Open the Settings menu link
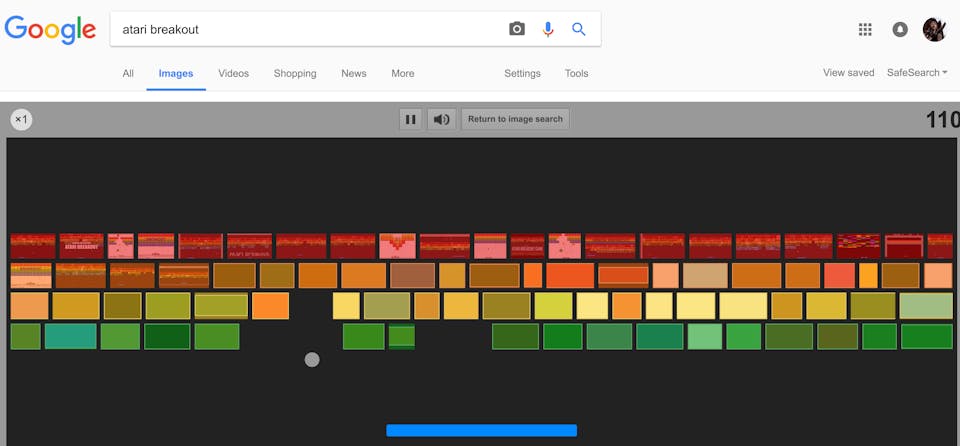This screenshot has height=446, width=960. 522,73
